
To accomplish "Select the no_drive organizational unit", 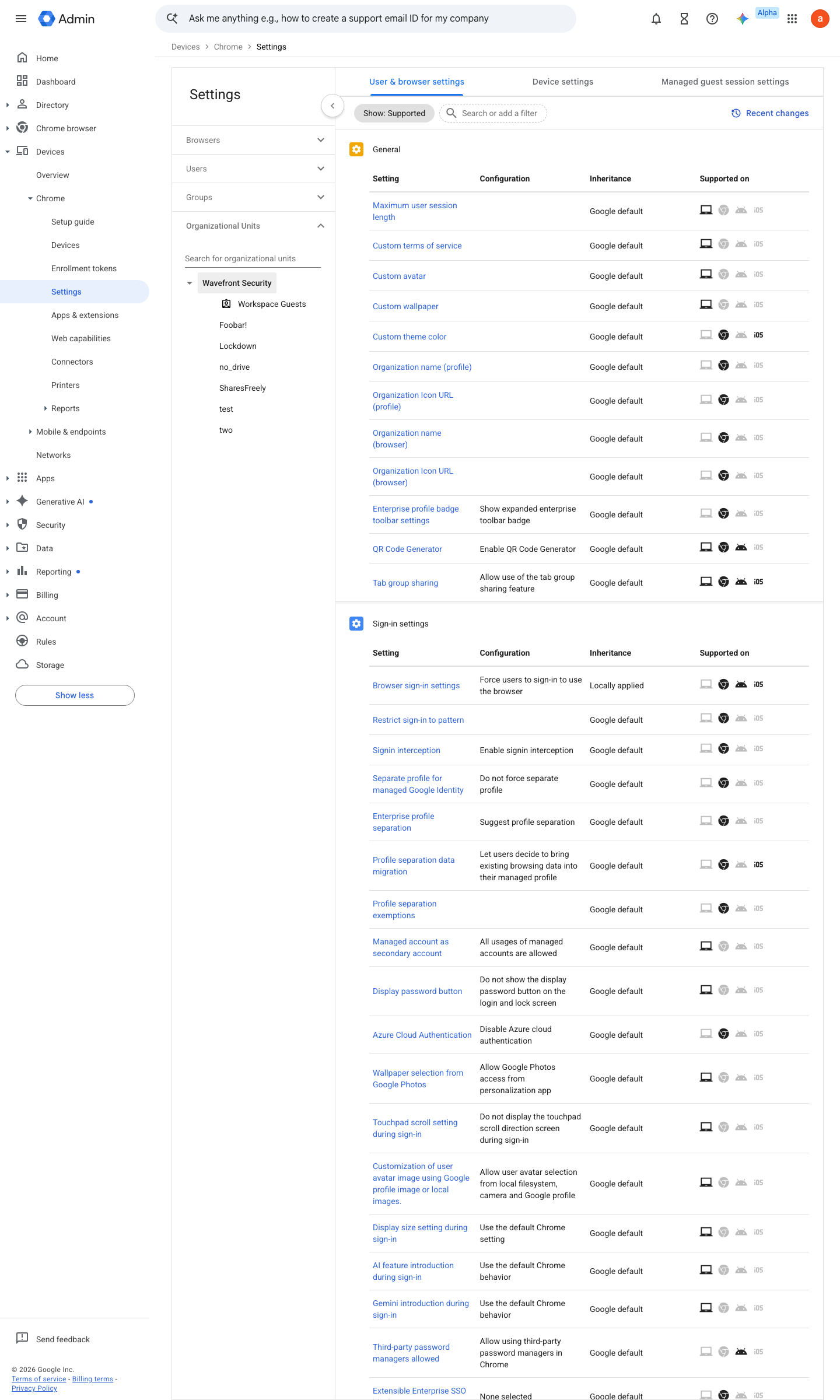I will click(235, 367).
